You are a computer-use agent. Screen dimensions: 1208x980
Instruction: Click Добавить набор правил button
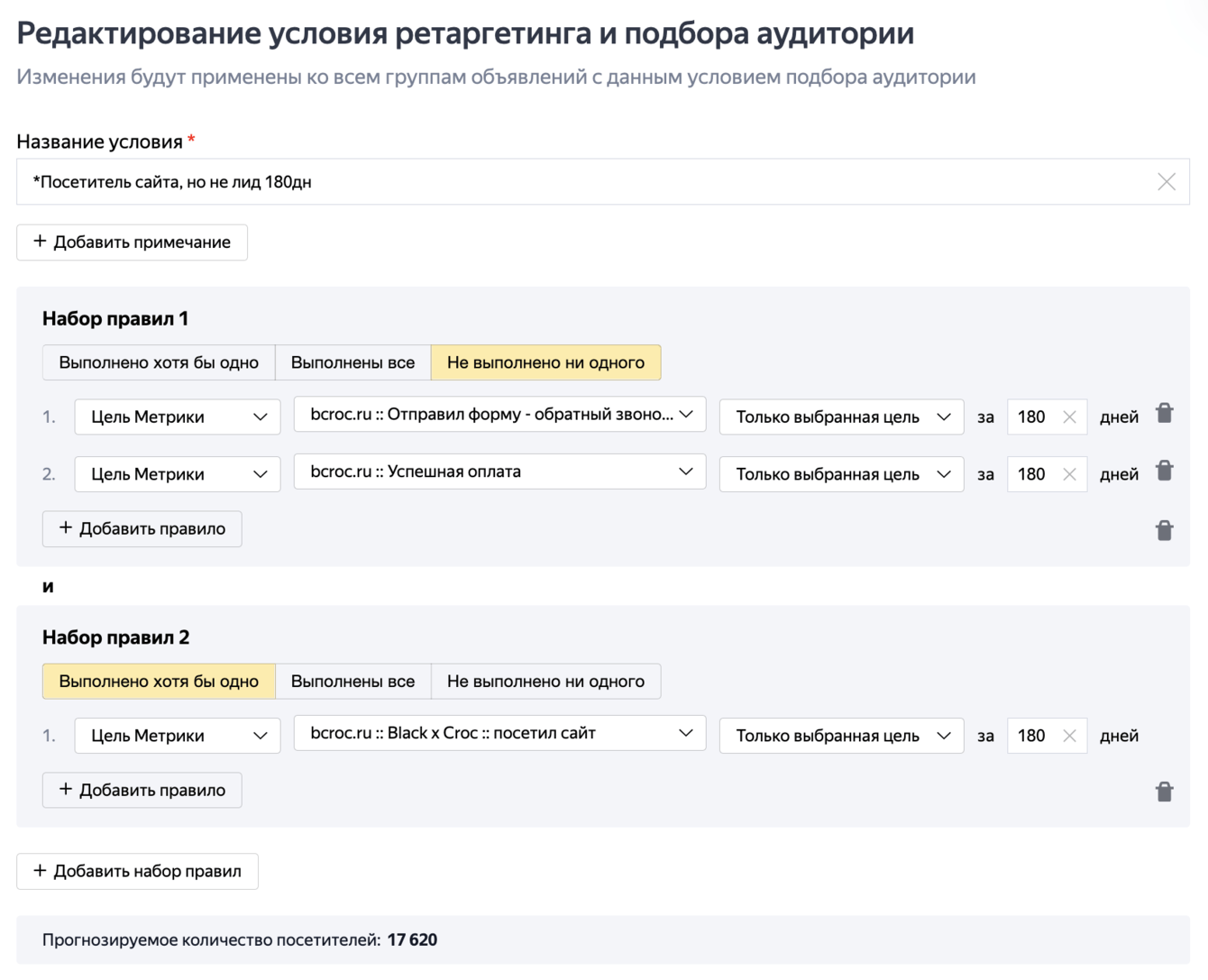137,871
